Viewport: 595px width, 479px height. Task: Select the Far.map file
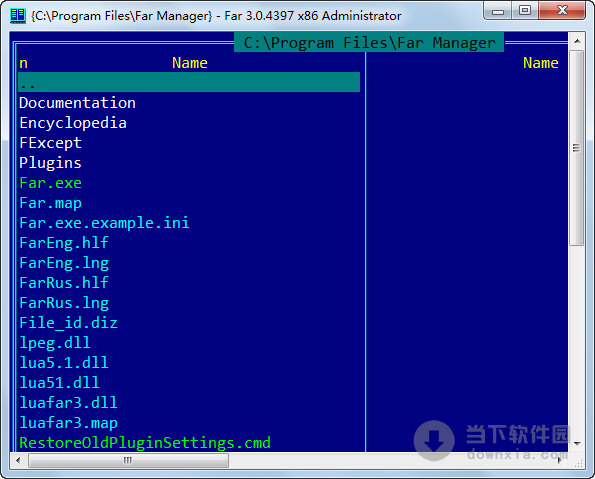[x=50, y=203]
